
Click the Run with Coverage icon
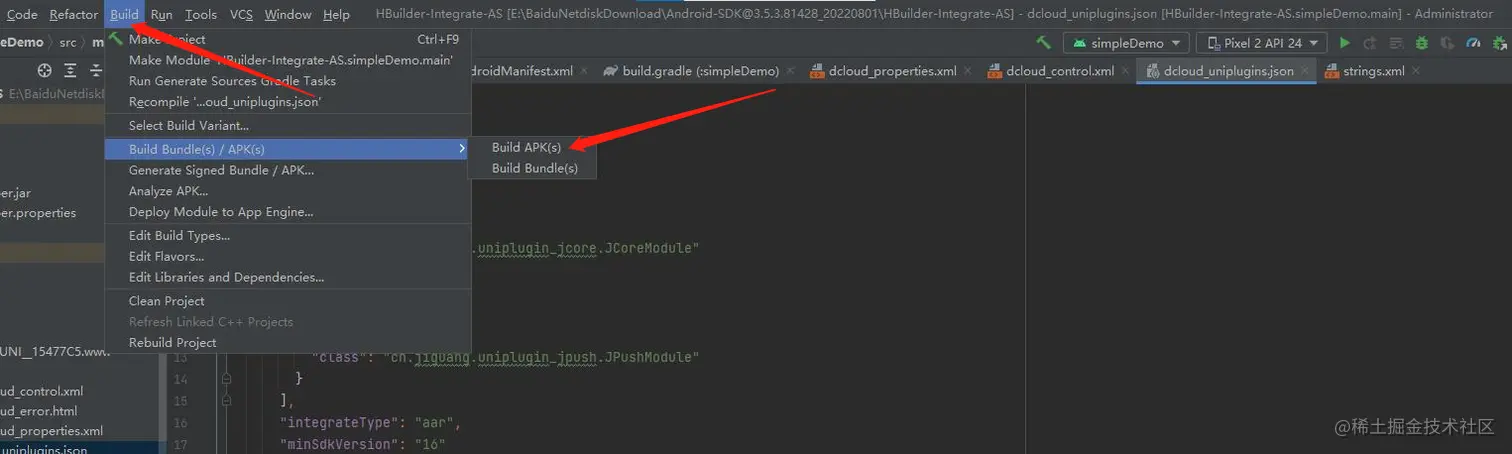pyautogui.click(x=1447, y=43)
